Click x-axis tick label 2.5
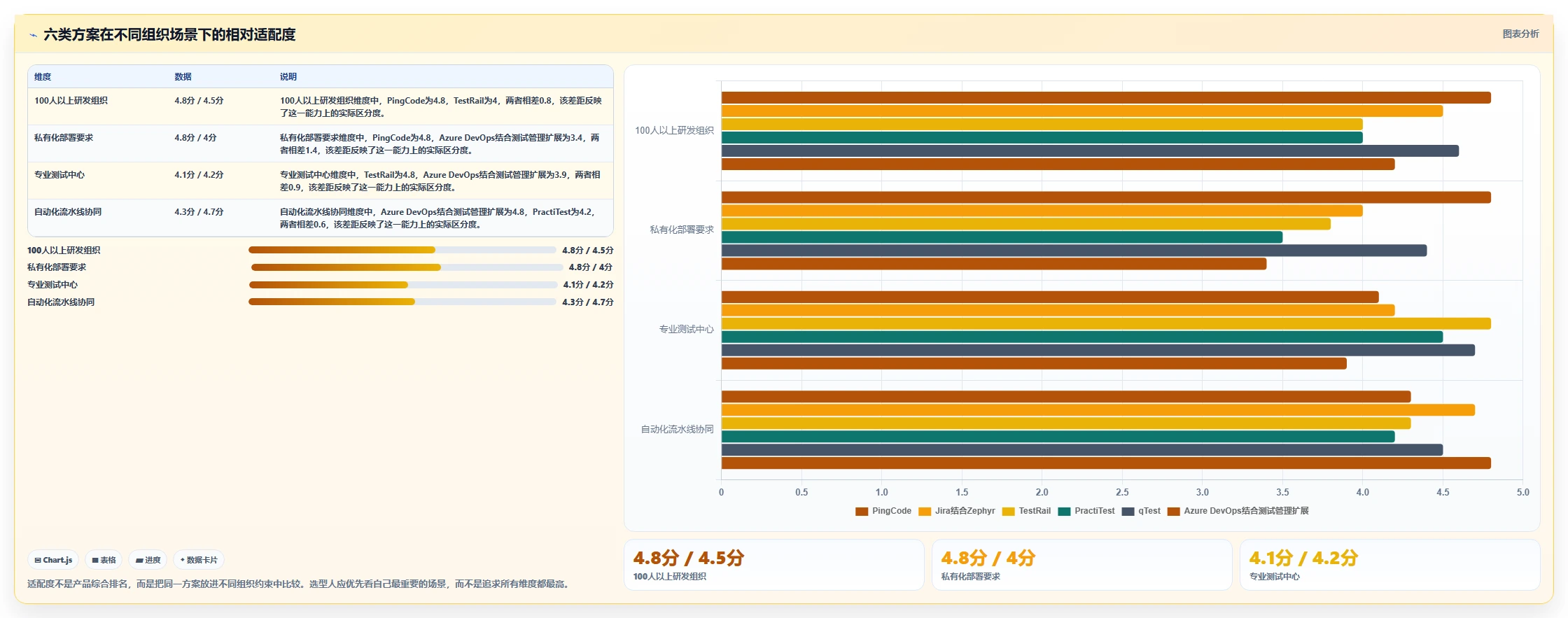The height and width of the screenshot is (618, 1568). click(1122, 493)
